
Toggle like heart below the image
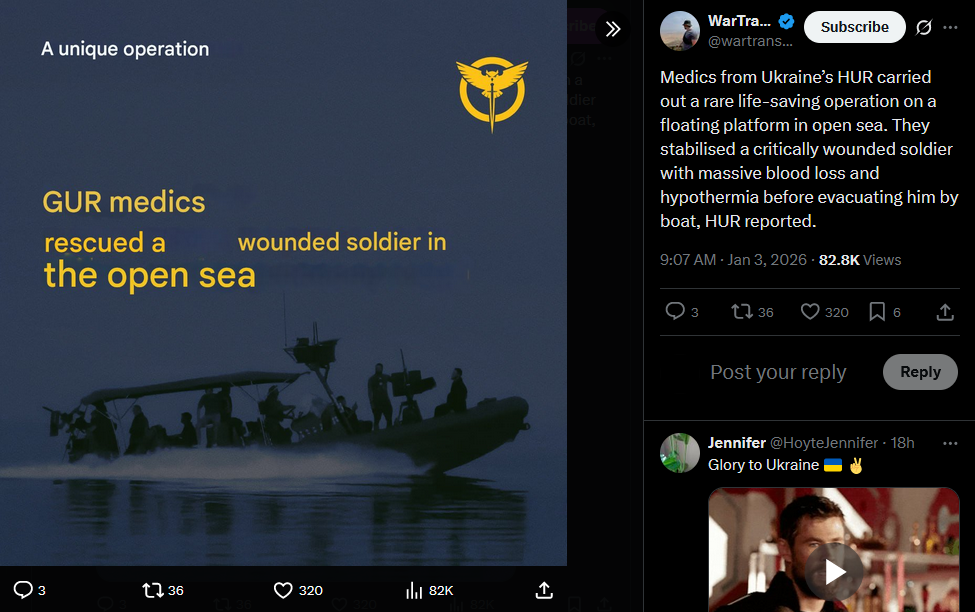(284, 590)
